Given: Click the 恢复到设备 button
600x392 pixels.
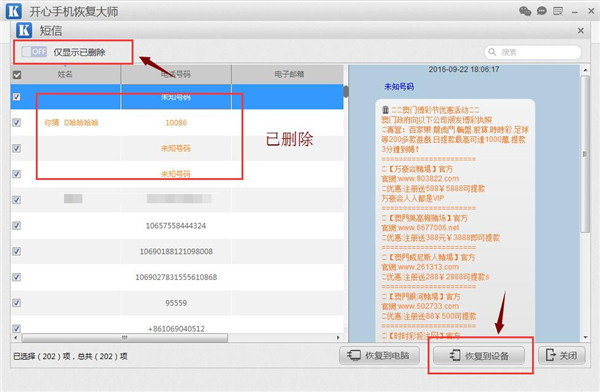Looking at the screenshot, I should pyautogui.click(x=479, y=356).
